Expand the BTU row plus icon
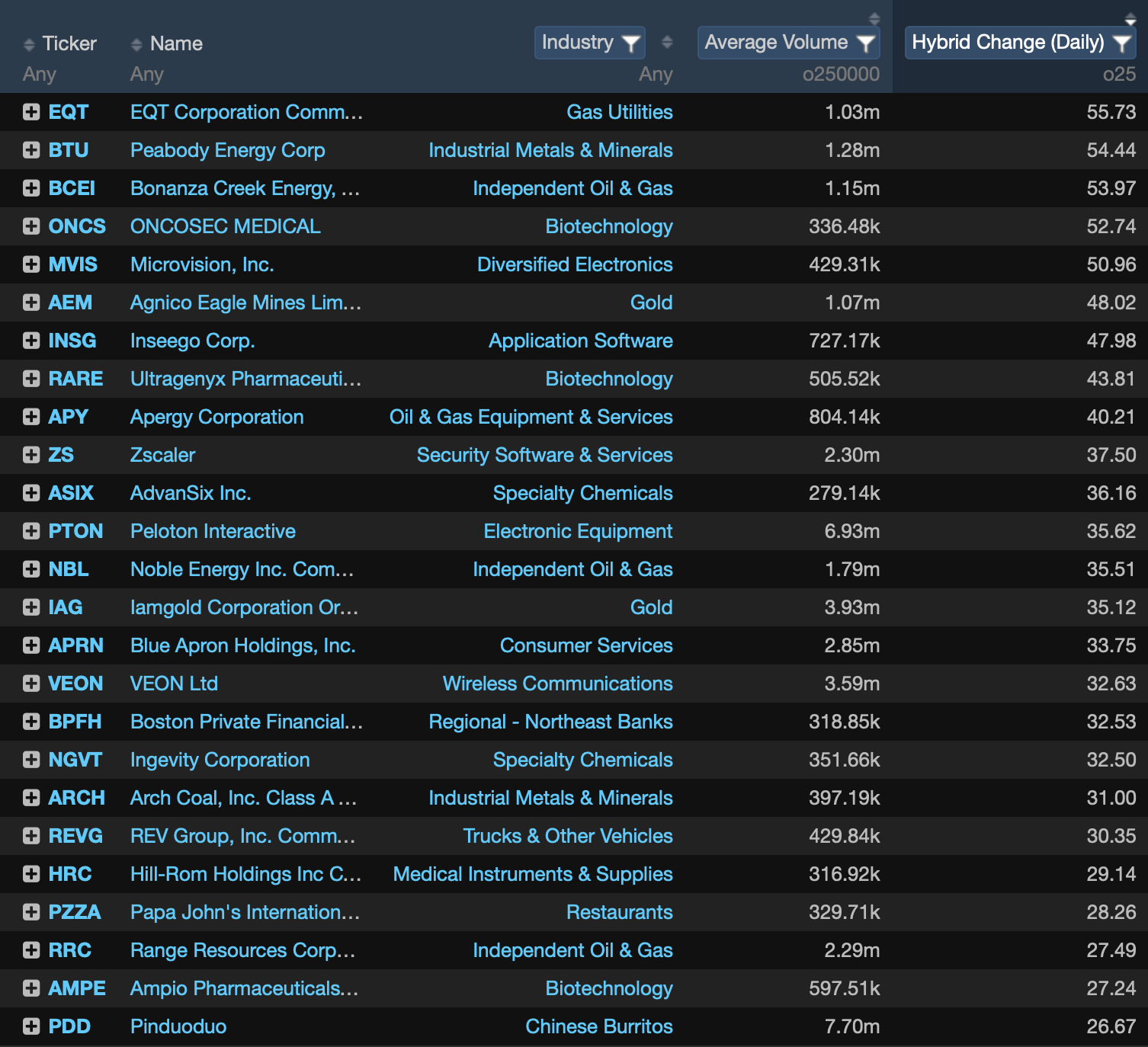Screen dimensions: 1148x1047 click(31, 150)
